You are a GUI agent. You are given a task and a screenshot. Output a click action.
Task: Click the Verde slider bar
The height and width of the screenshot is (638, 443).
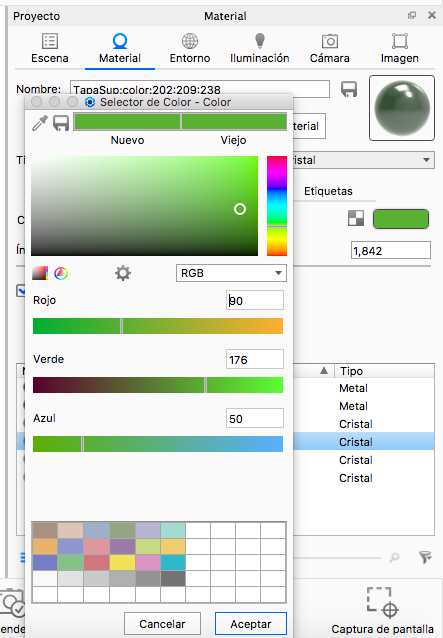158,385
